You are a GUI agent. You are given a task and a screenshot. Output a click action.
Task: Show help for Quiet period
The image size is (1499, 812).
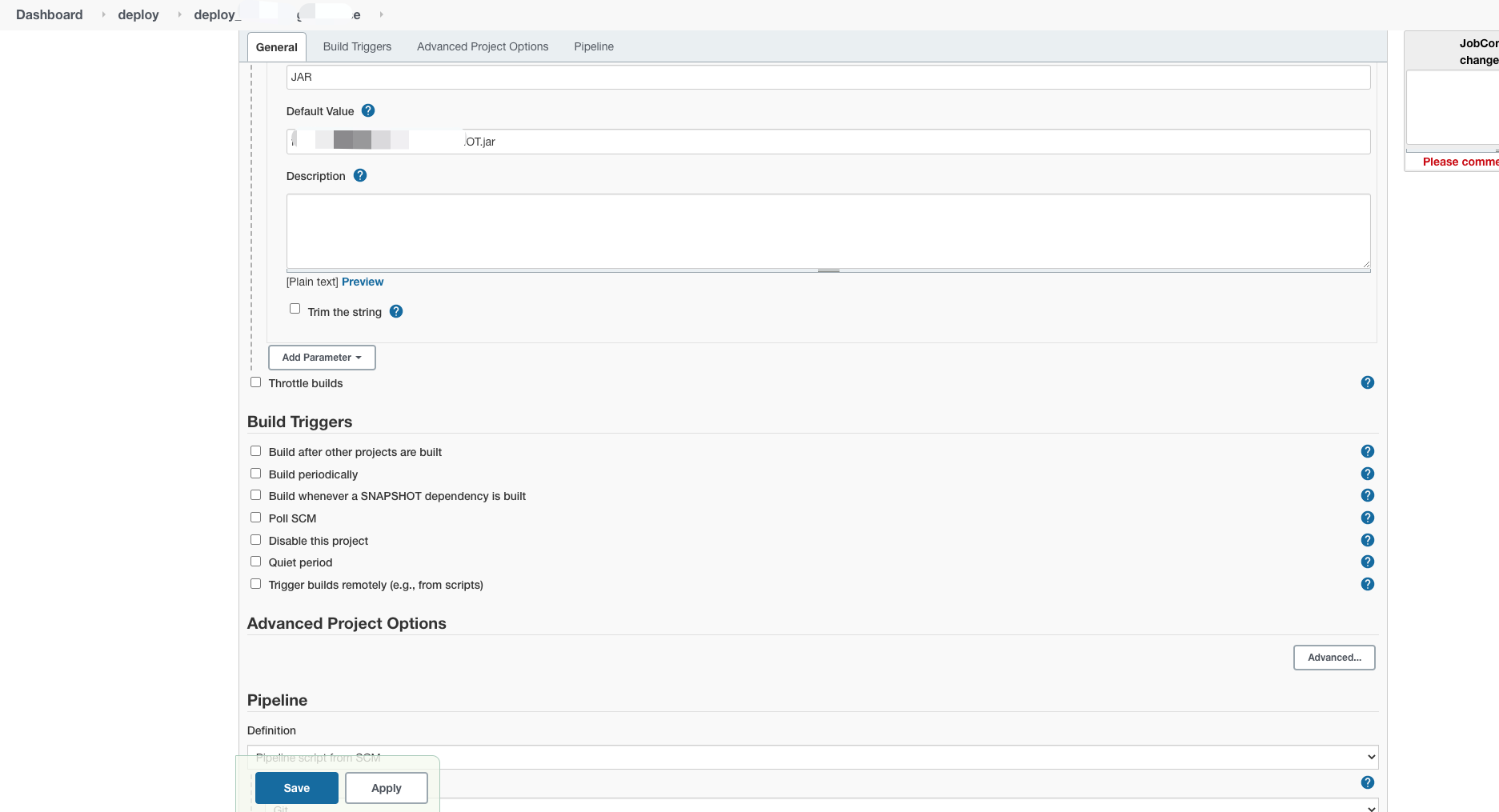[x=1368, y=562]
